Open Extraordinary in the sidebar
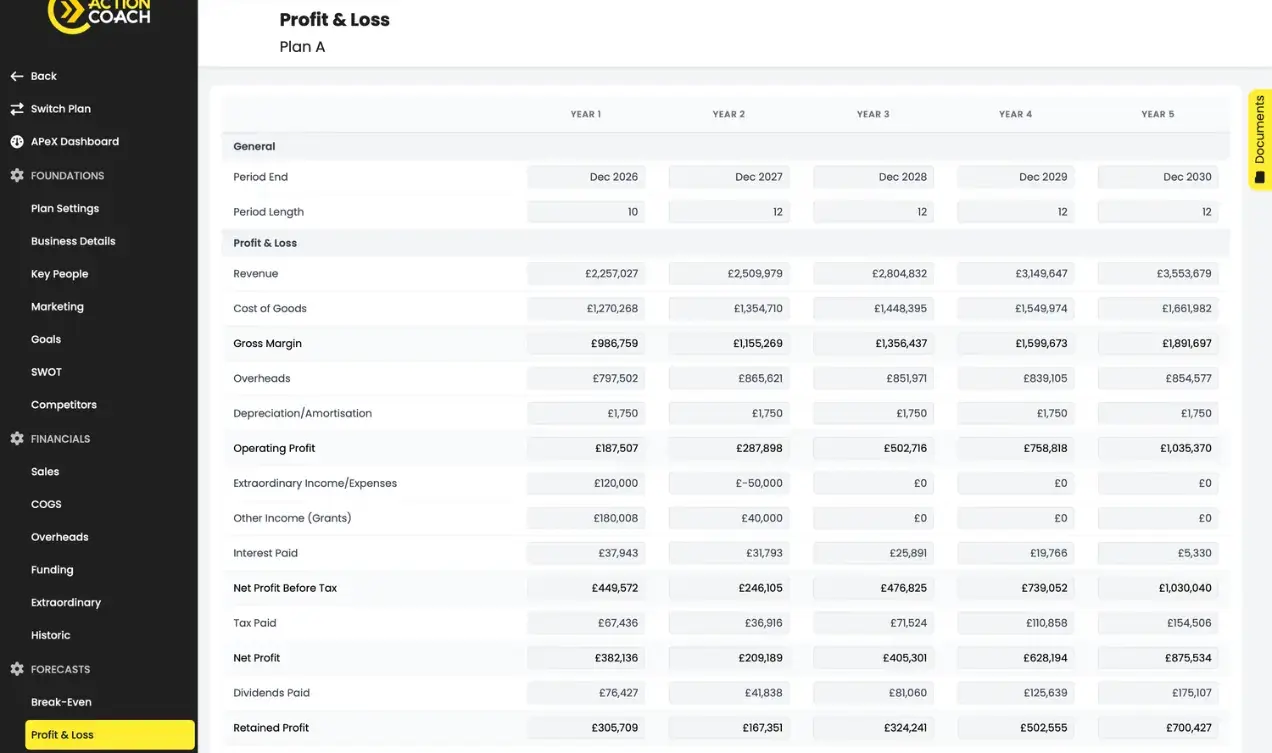 coord(66,603)
